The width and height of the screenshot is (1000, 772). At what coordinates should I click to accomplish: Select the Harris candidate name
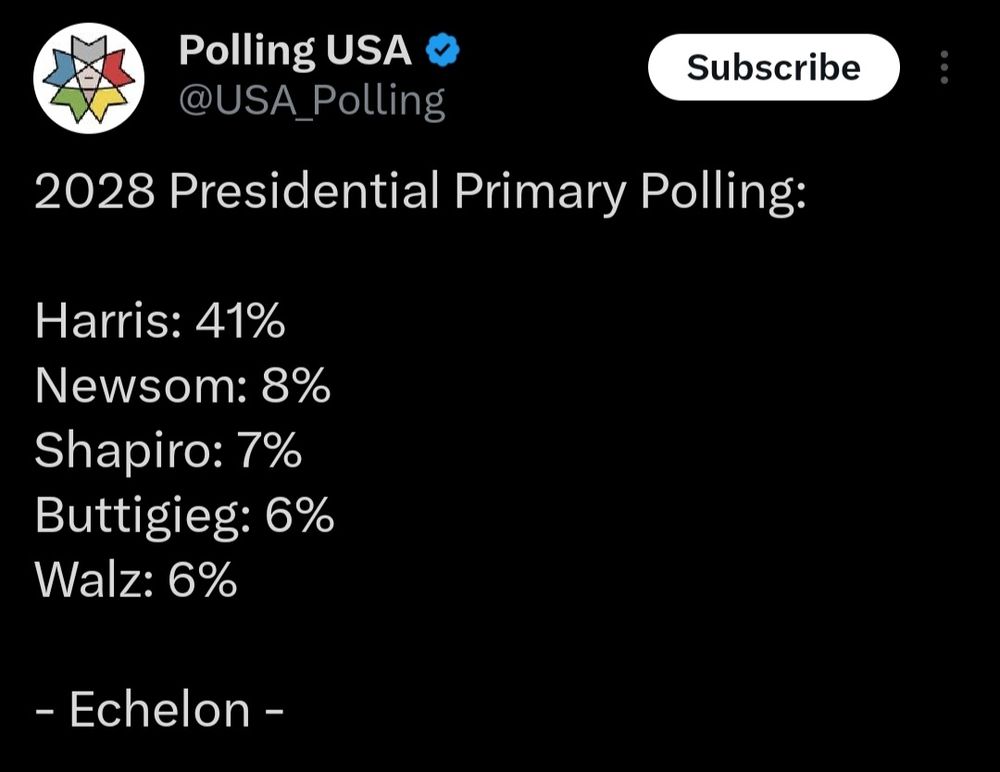click(x=103, y=320)
